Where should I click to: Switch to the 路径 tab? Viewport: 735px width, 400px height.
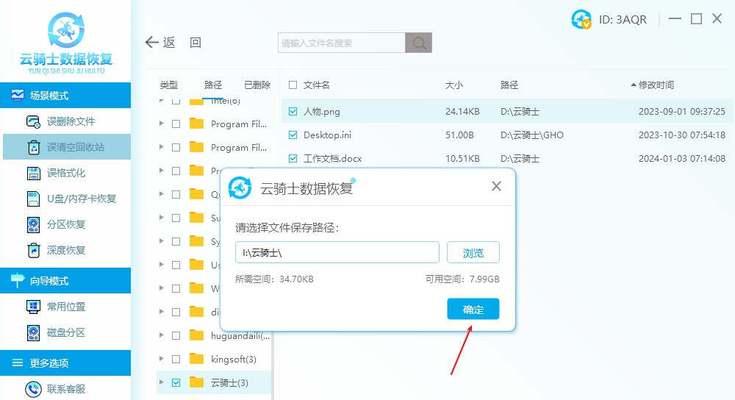[213, 85]
